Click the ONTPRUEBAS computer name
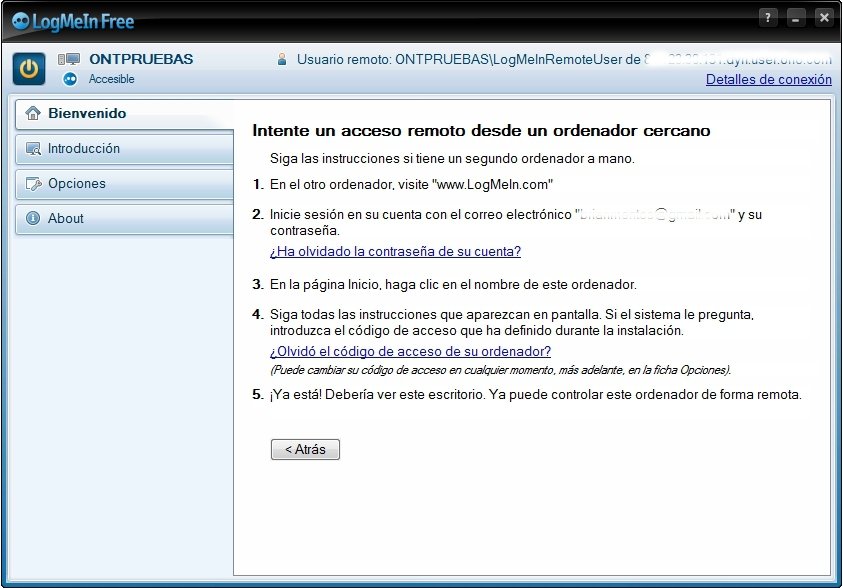Viewport: 843px width, 588px height. point(141,59)
